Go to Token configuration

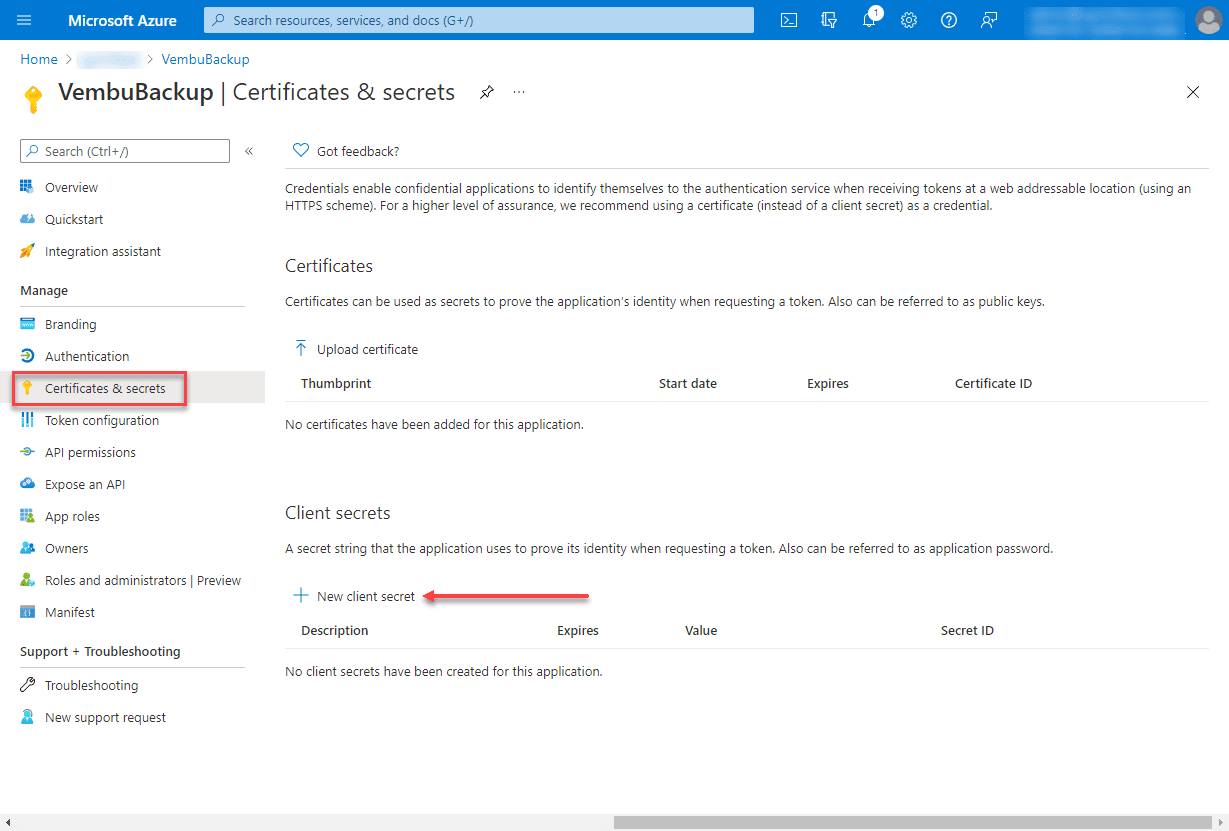[101, 420]
